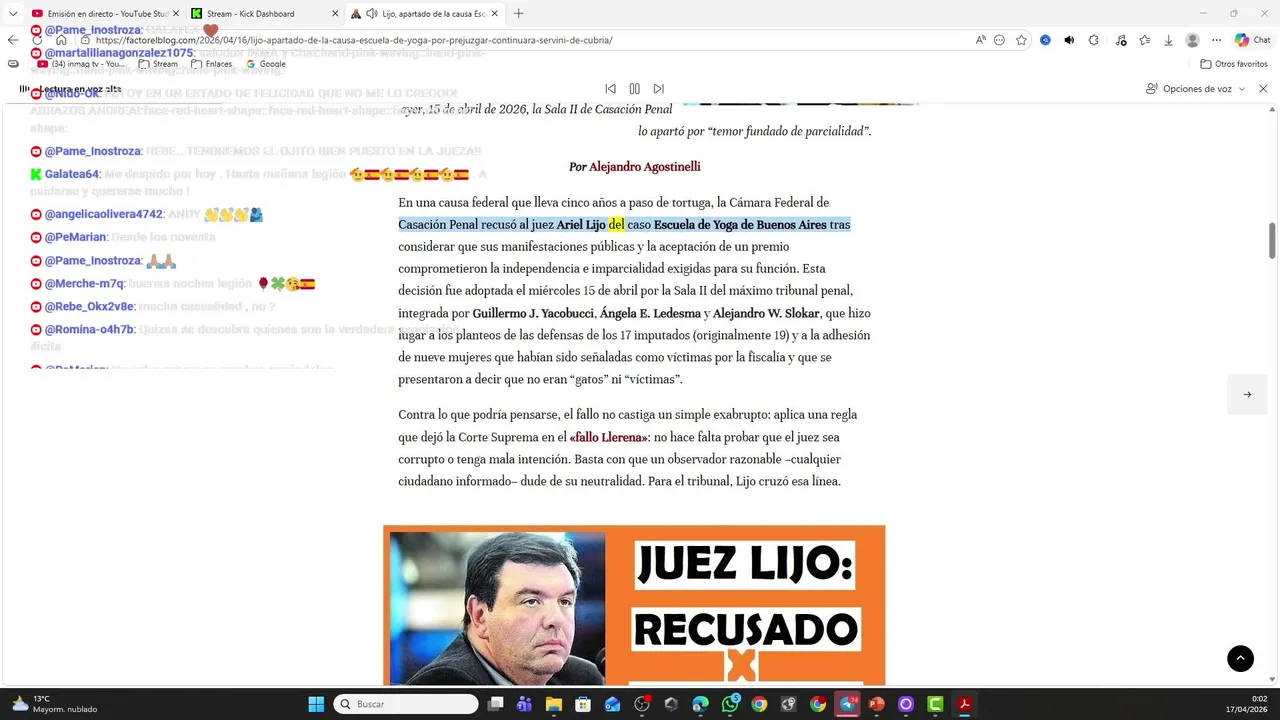Add this page to favorites star
Viewport: 1280px width, 720px height.
pos(1021,40)
